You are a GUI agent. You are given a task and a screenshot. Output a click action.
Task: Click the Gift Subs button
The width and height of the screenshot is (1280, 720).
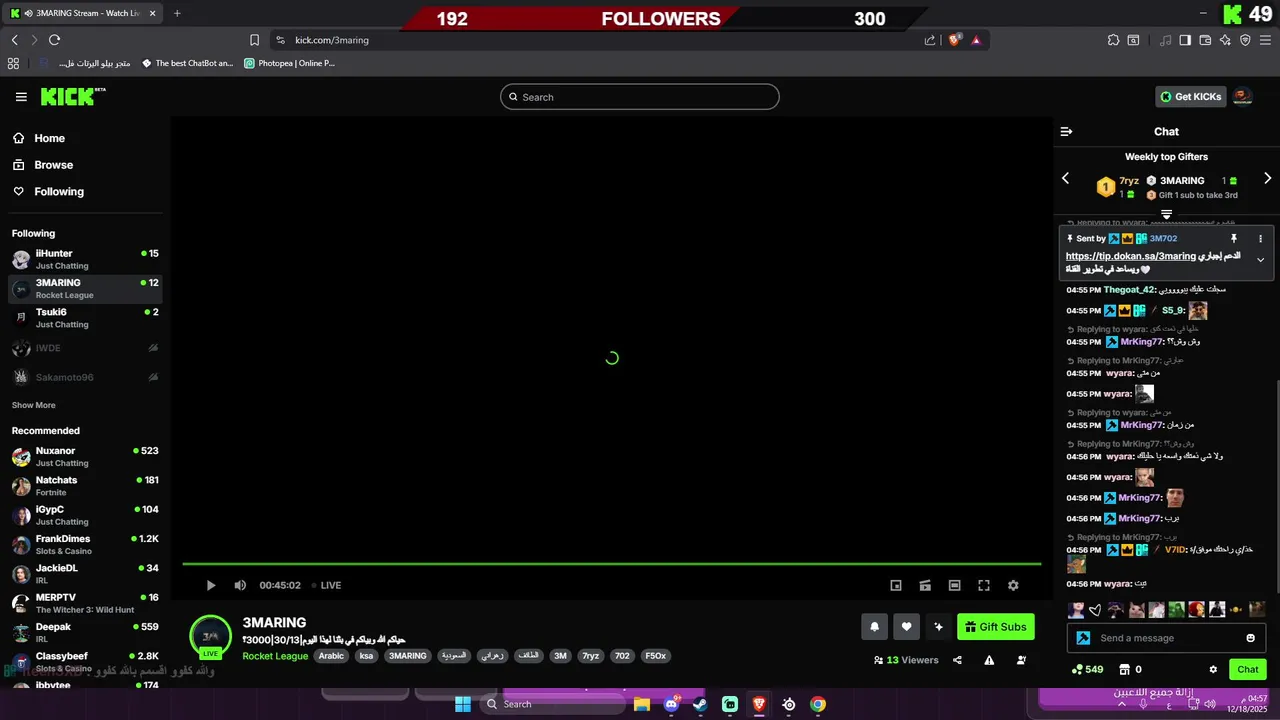[x=995, y=627]
